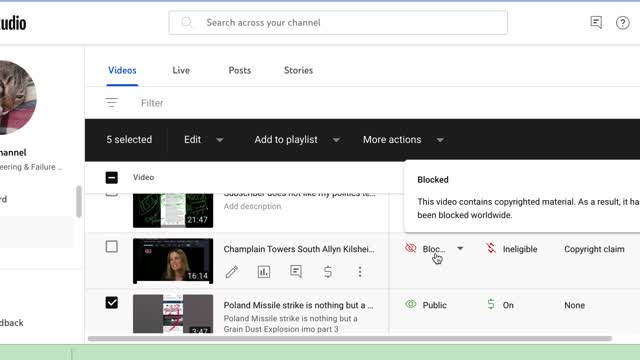Screen dimensions: 640x360
Task: Open monetization dollar icon for Champlain Towers video
Action: (328, 272)
